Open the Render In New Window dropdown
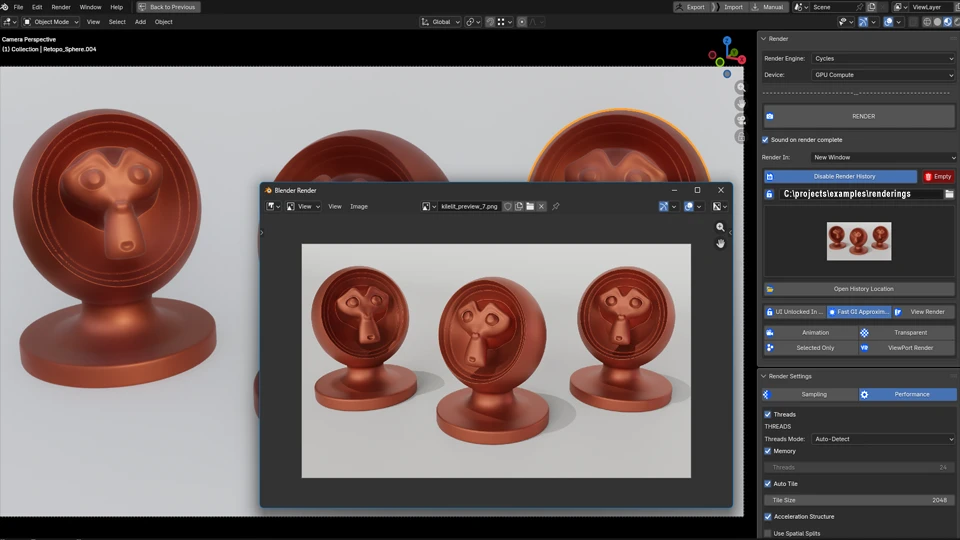 point(883,157)
